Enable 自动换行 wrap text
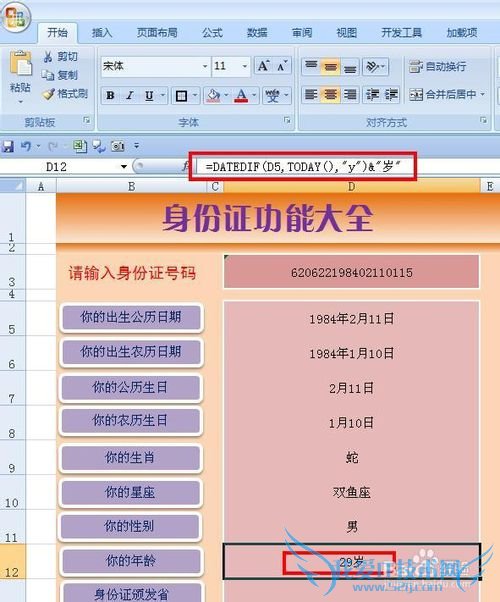Image resolution: width=500 pixels, height=602 pixels. tap(437, 66)
